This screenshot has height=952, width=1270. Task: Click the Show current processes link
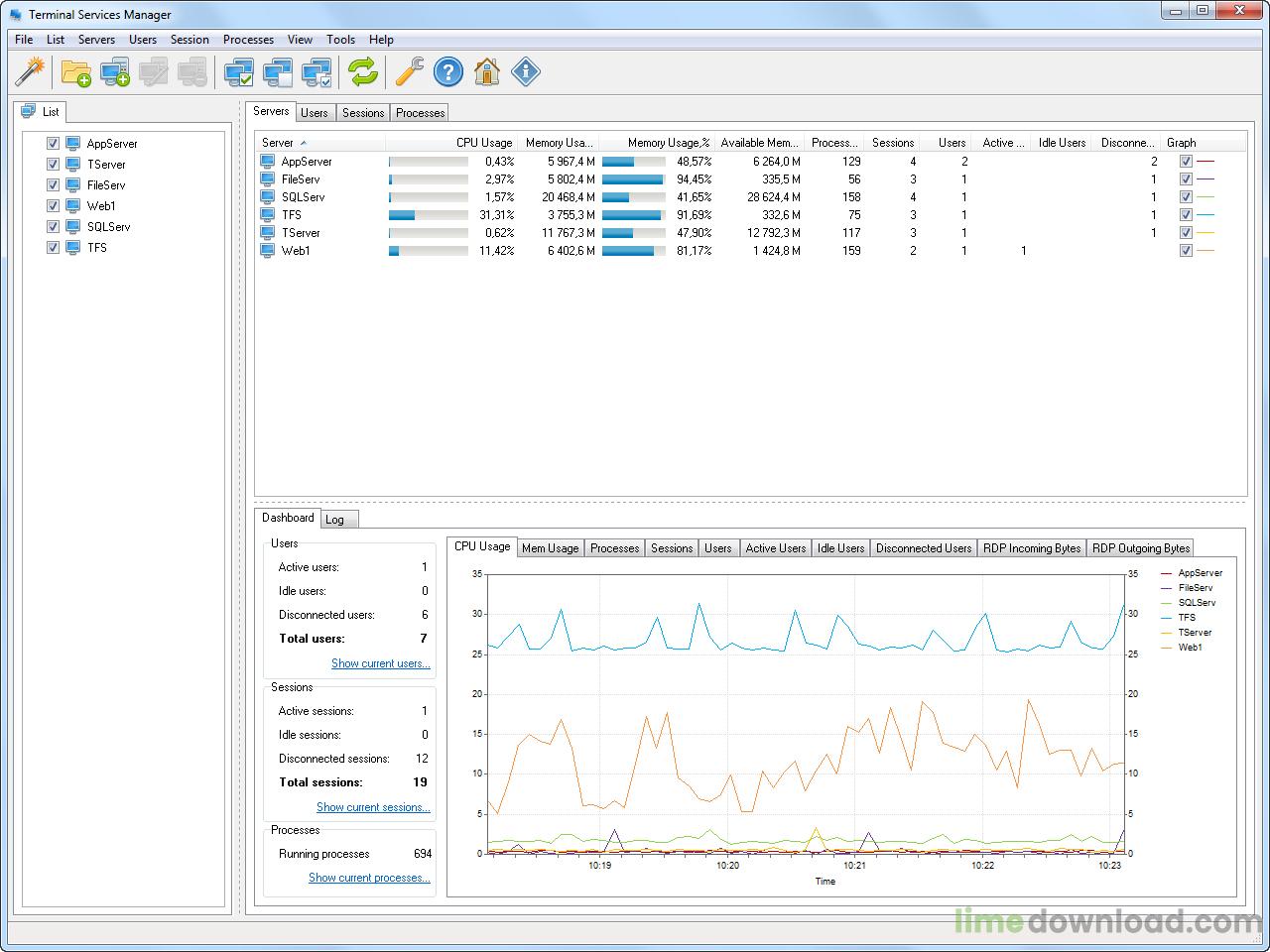pyautogui.click(x=369, y=878)
